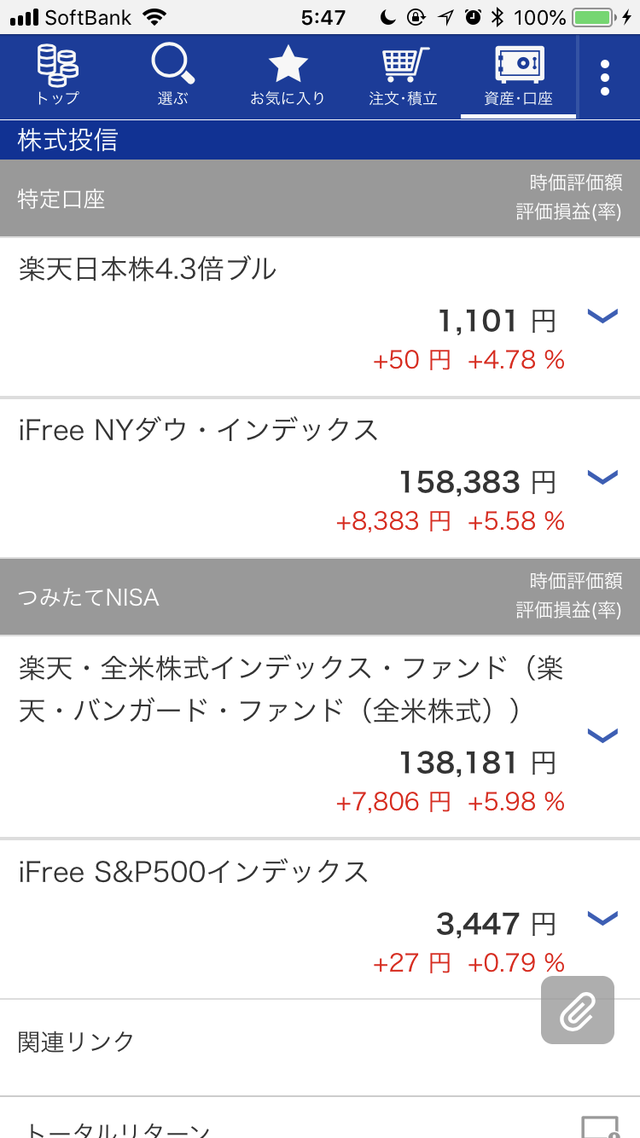Tap the 株式投信 title bar

(320, 140)
